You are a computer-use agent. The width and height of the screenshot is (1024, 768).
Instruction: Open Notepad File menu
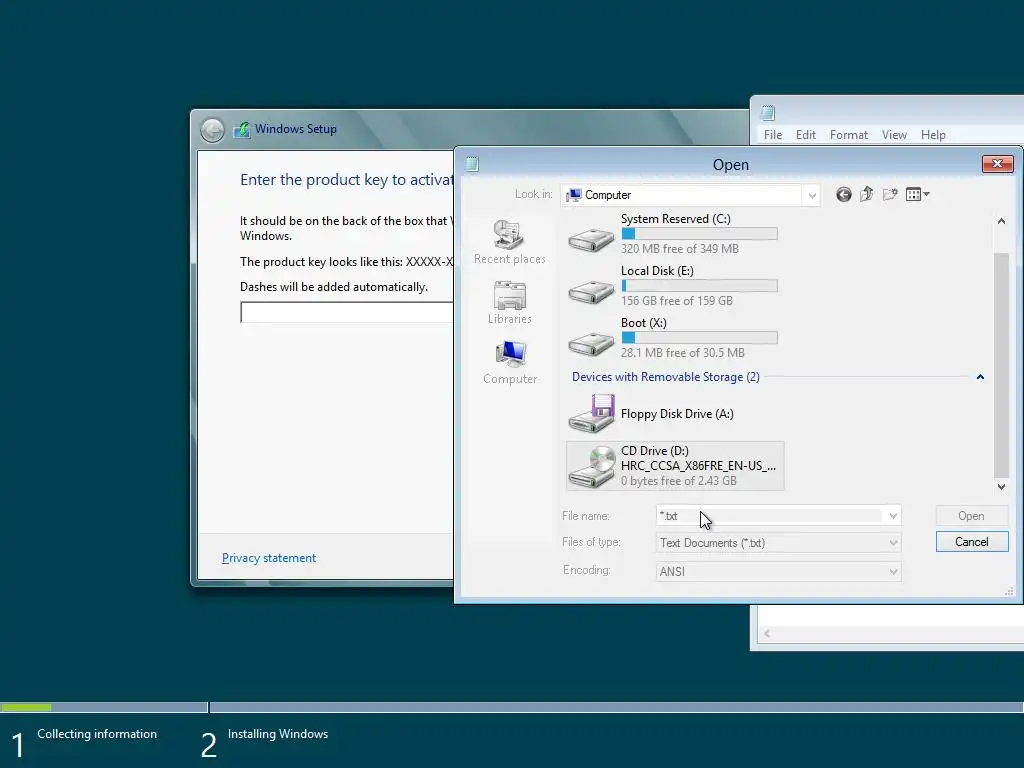pos(773,135)
